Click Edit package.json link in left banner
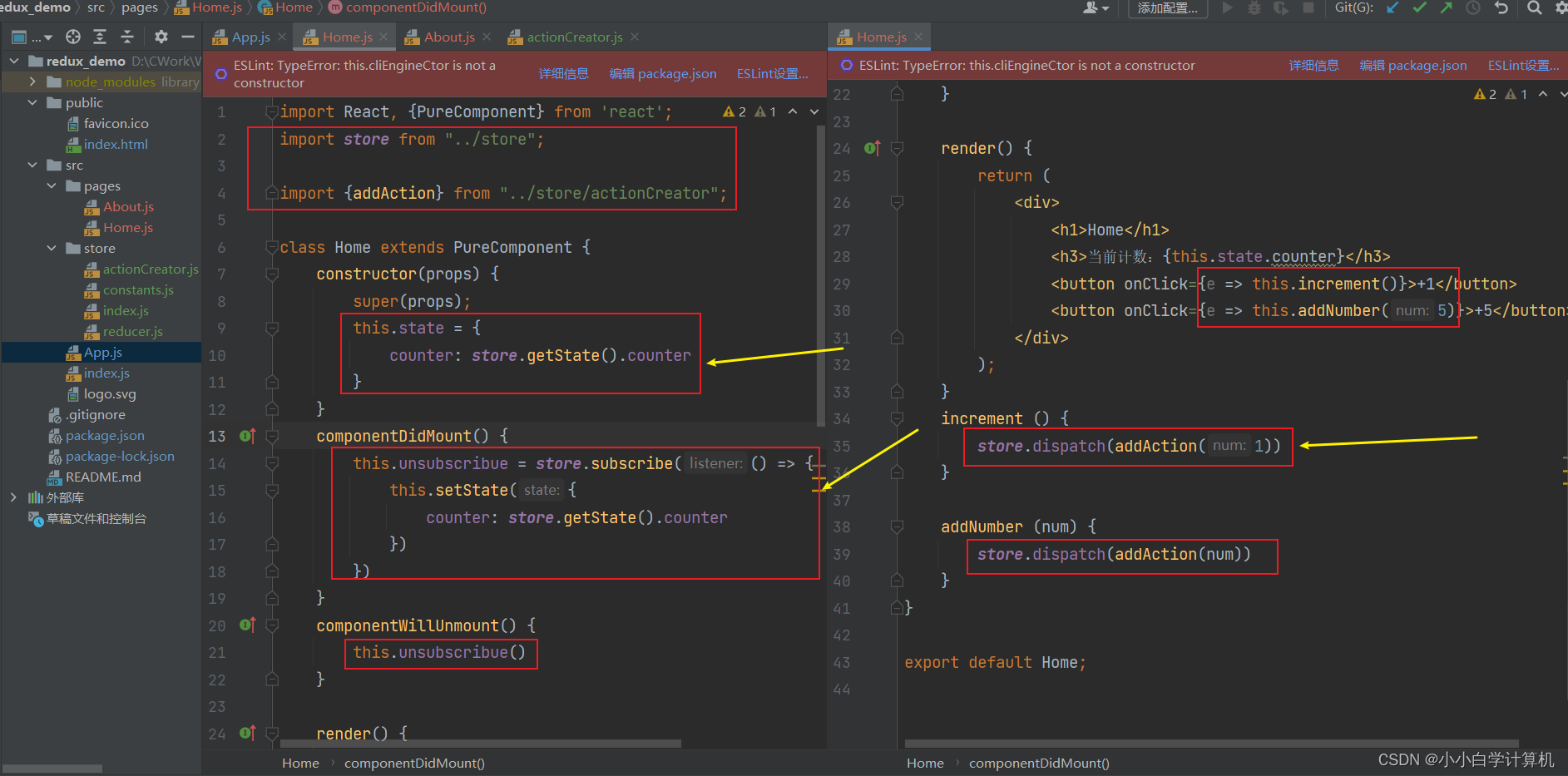Image resolution: width=1568 pixels, height=776 pixels. coord(663,73)
